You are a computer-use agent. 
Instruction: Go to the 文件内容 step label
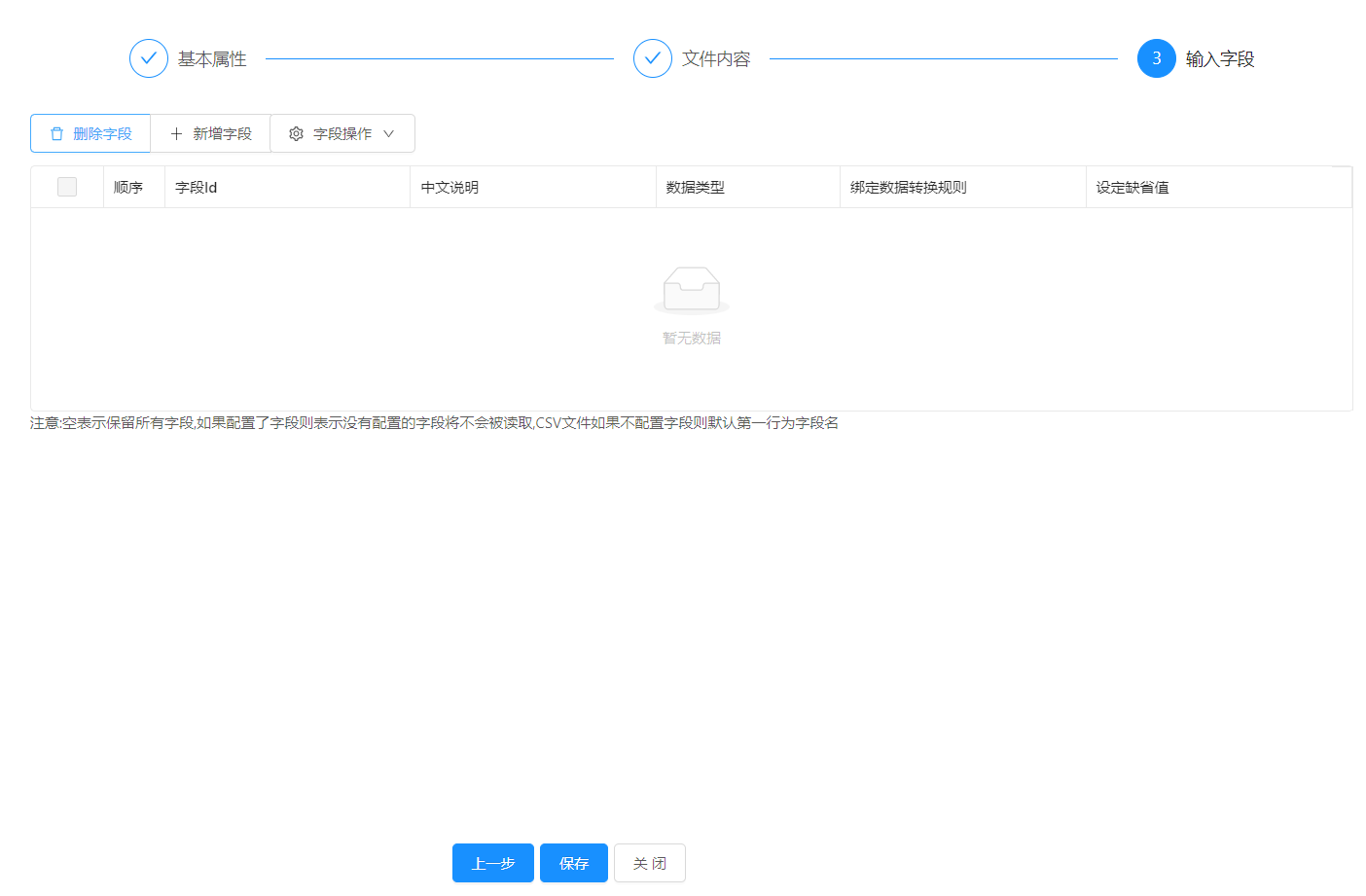pyautogui.click(x=716, y=59)
